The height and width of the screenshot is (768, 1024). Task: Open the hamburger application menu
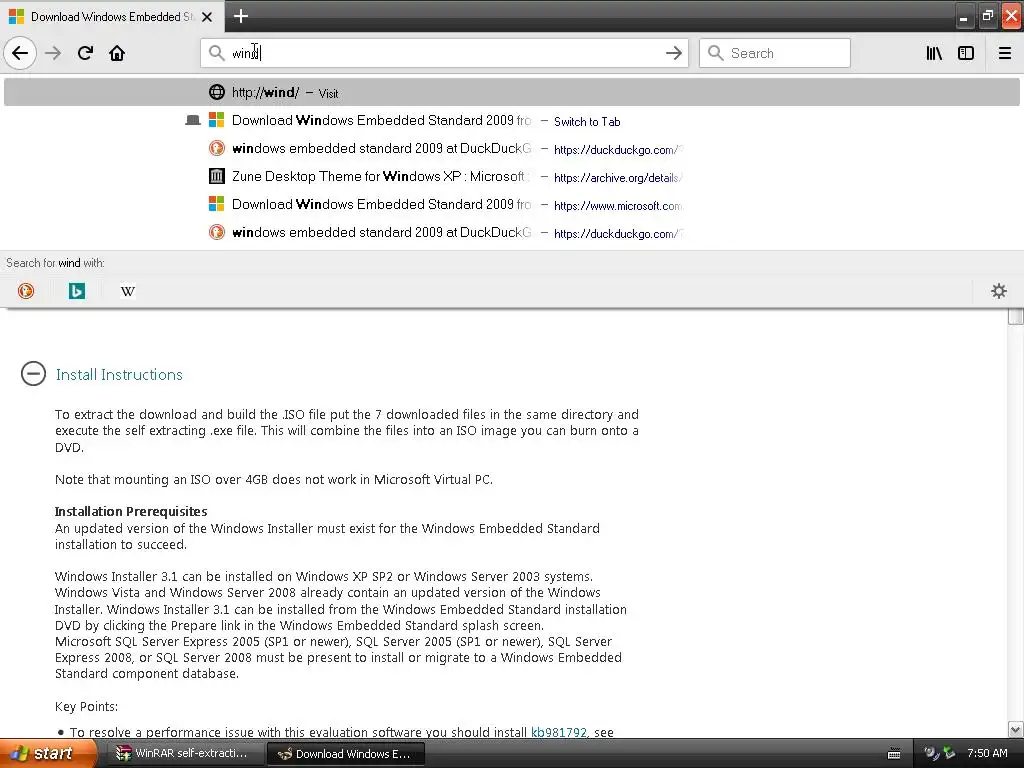tap(1005, 53)
